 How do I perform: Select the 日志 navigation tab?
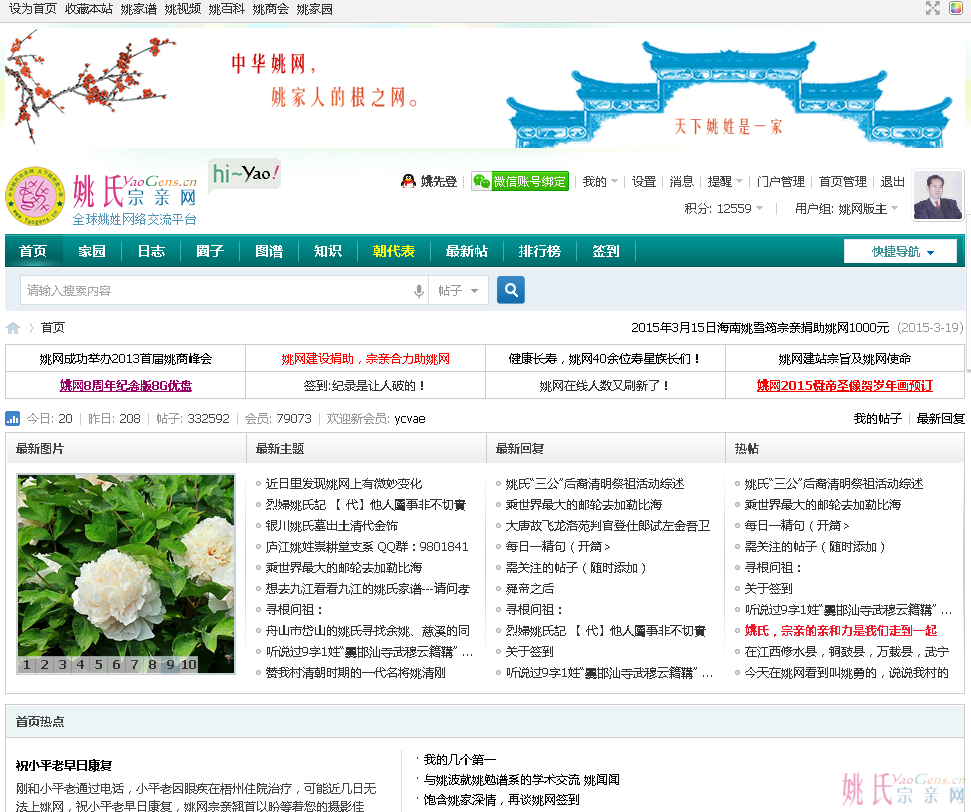151,251
